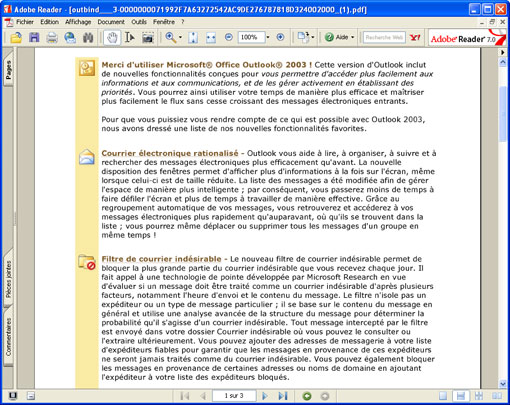Switch to continuous facing layout
510x405 pixels.
click(479, 396)
